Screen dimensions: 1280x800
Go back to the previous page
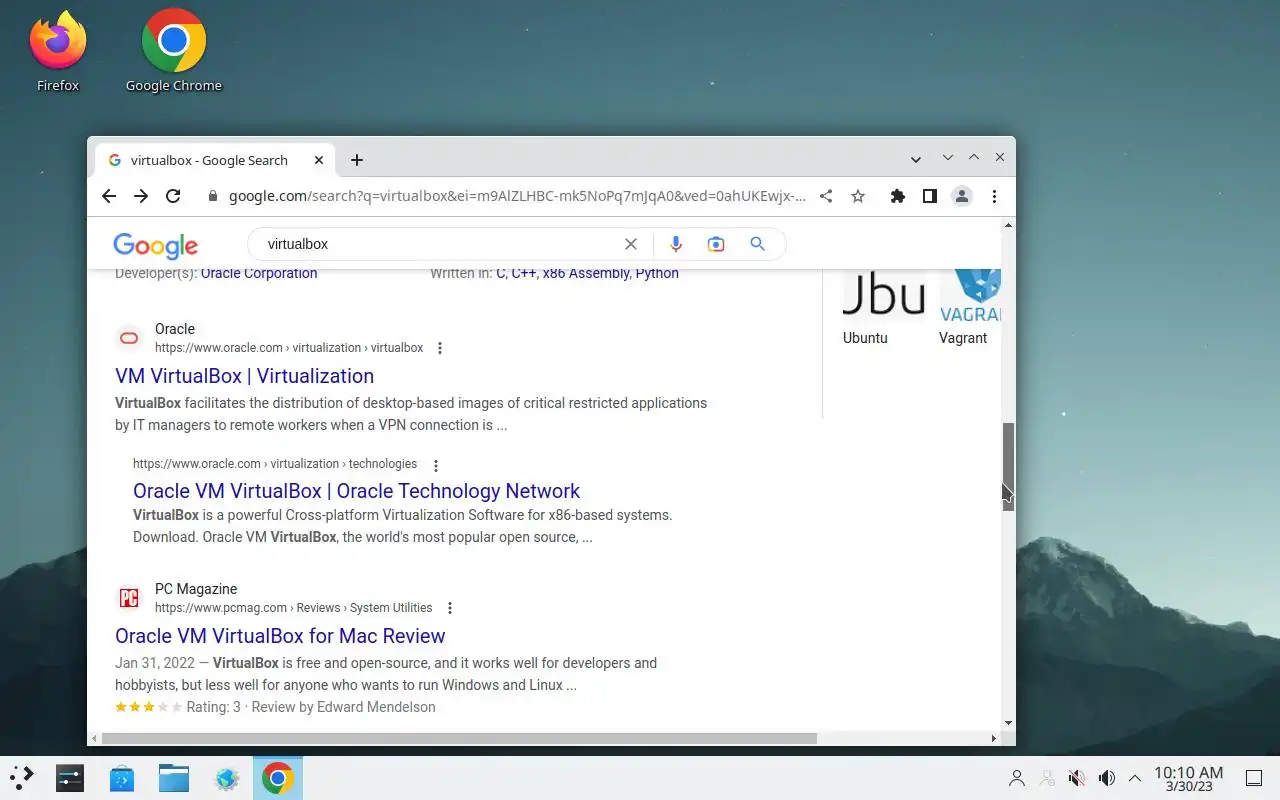tap(109, 196)
